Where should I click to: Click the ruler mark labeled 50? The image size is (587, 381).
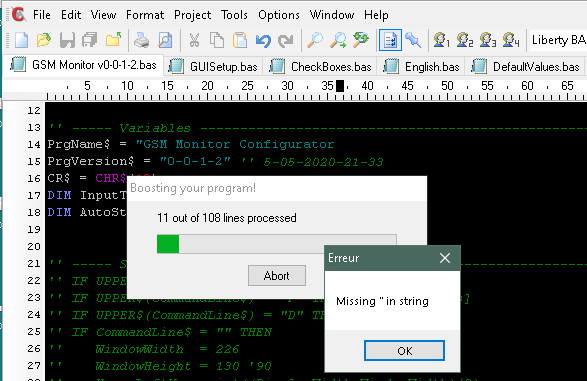point(447,86)
